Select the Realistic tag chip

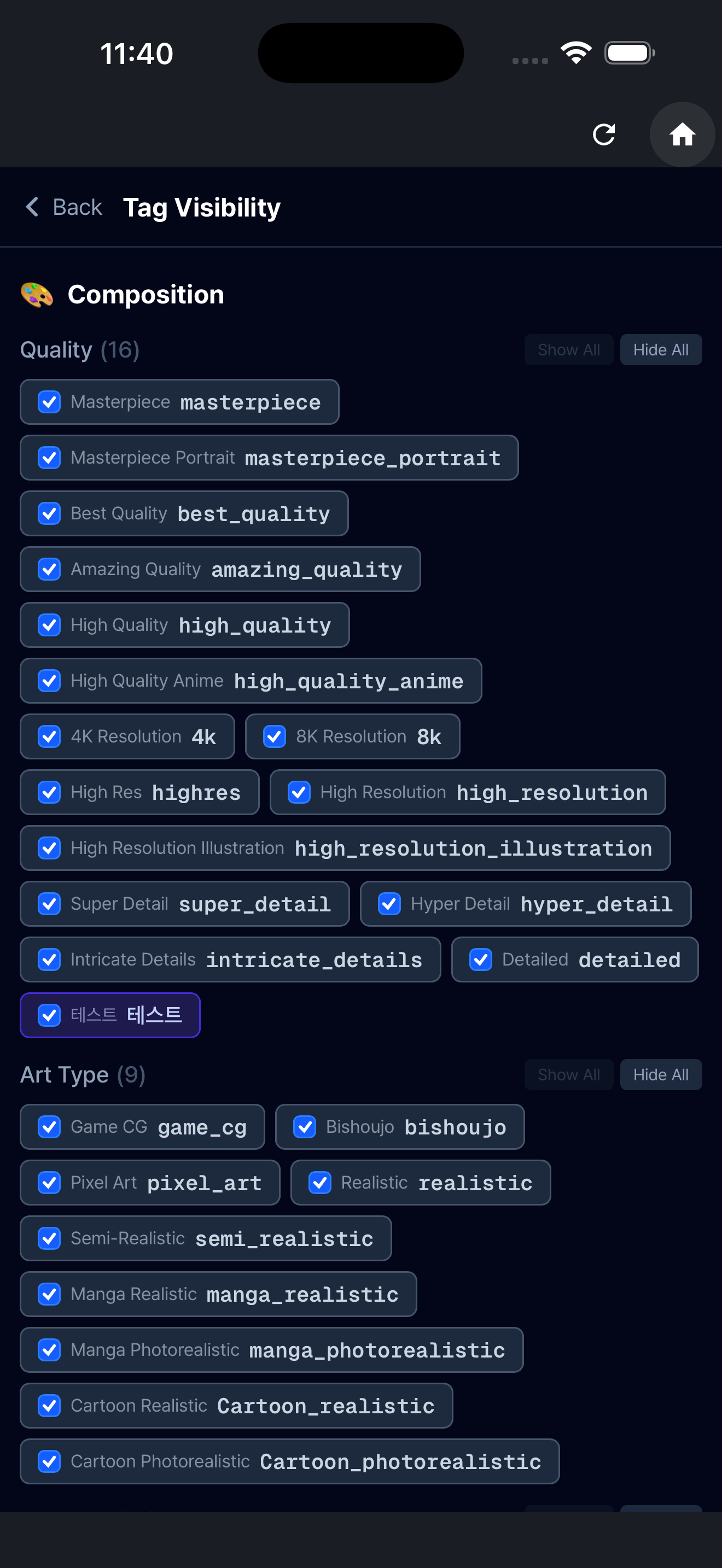click(x=421, y=1183)
